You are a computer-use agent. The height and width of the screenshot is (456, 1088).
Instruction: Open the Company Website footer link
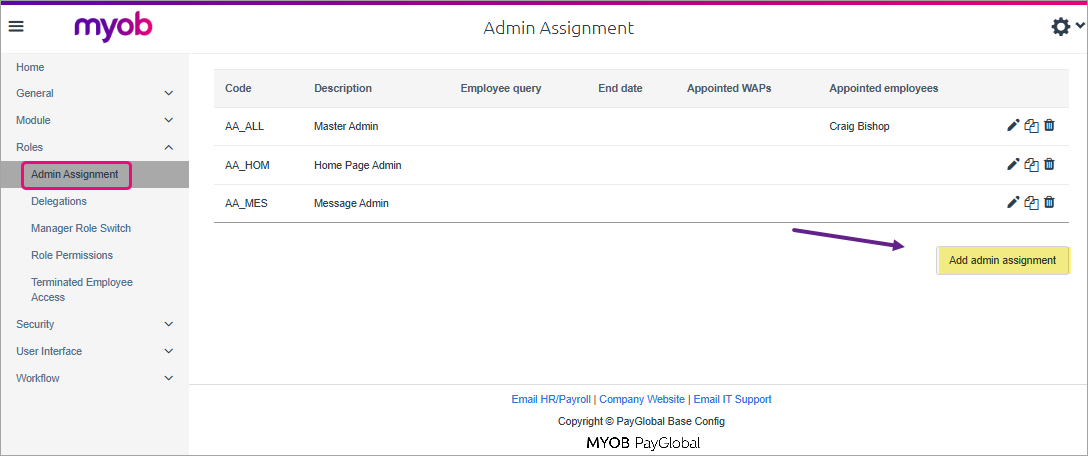click(642, 399)
